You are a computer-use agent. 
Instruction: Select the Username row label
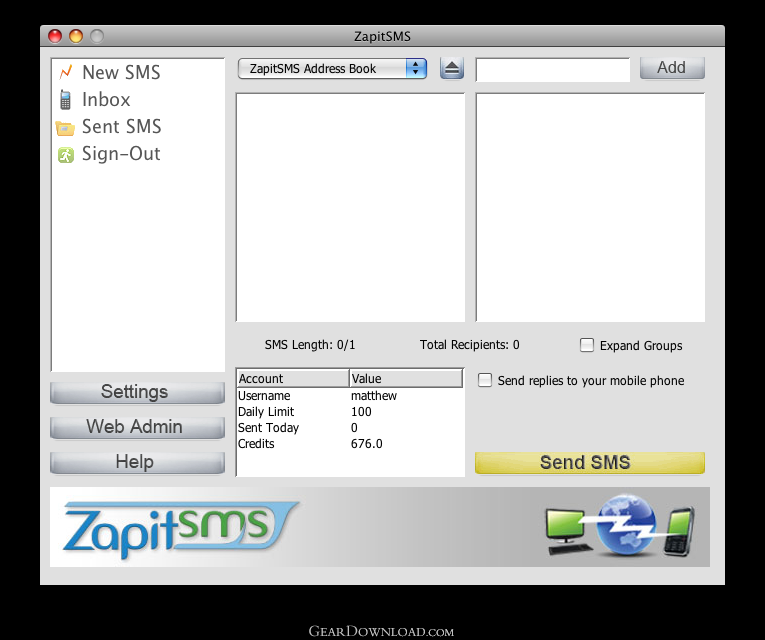point(264,396)
